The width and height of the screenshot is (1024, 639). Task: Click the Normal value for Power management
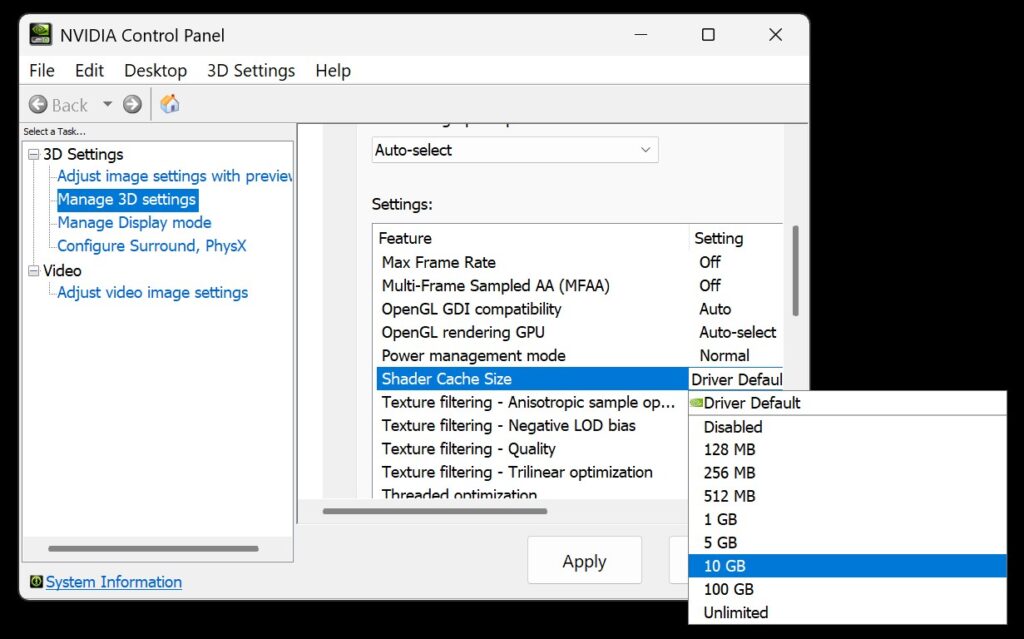click(x=724, y=355)
